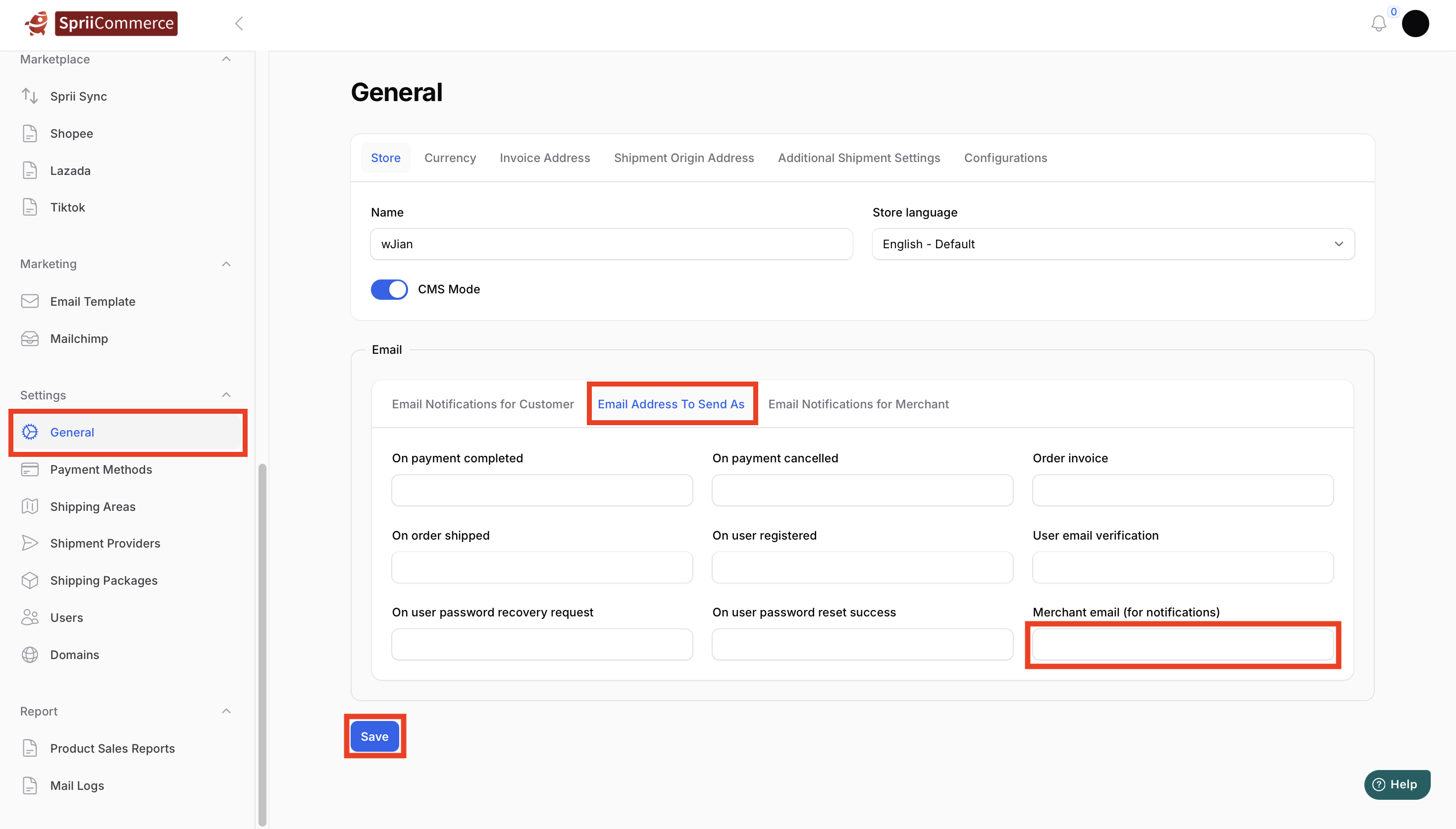The width and height of the screenshot is (1456, 829).
Task: Open Email Notifications for Merchant tab
Action: (857, 404)
